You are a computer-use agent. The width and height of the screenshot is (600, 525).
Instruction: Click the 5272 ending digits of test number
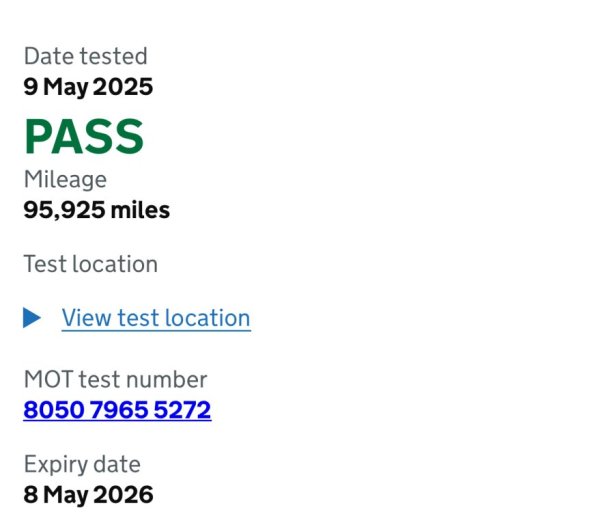[x=183, y=410]
